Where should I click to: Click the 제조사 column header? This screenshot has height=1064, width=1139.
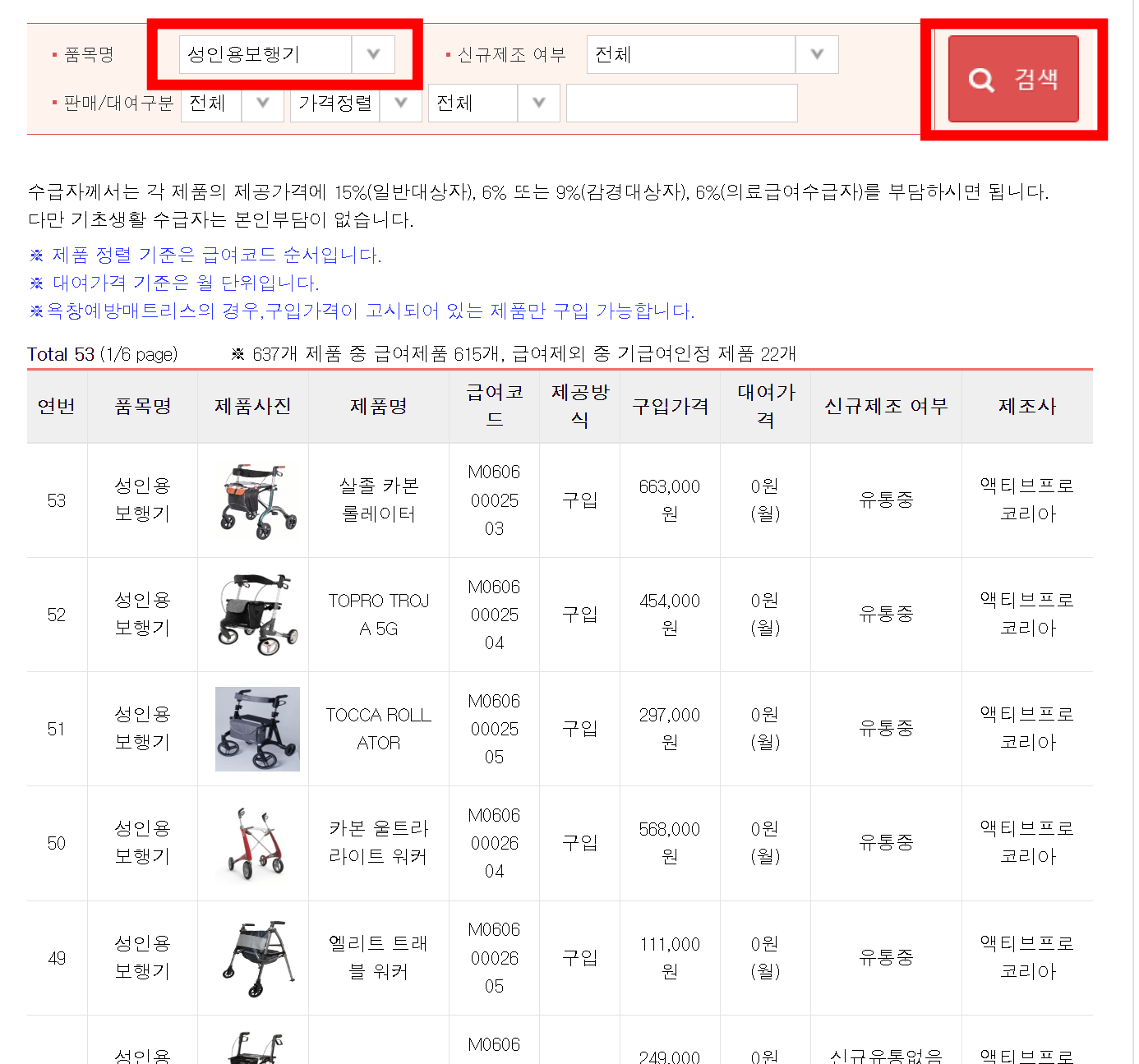(x=1027, y=406)
